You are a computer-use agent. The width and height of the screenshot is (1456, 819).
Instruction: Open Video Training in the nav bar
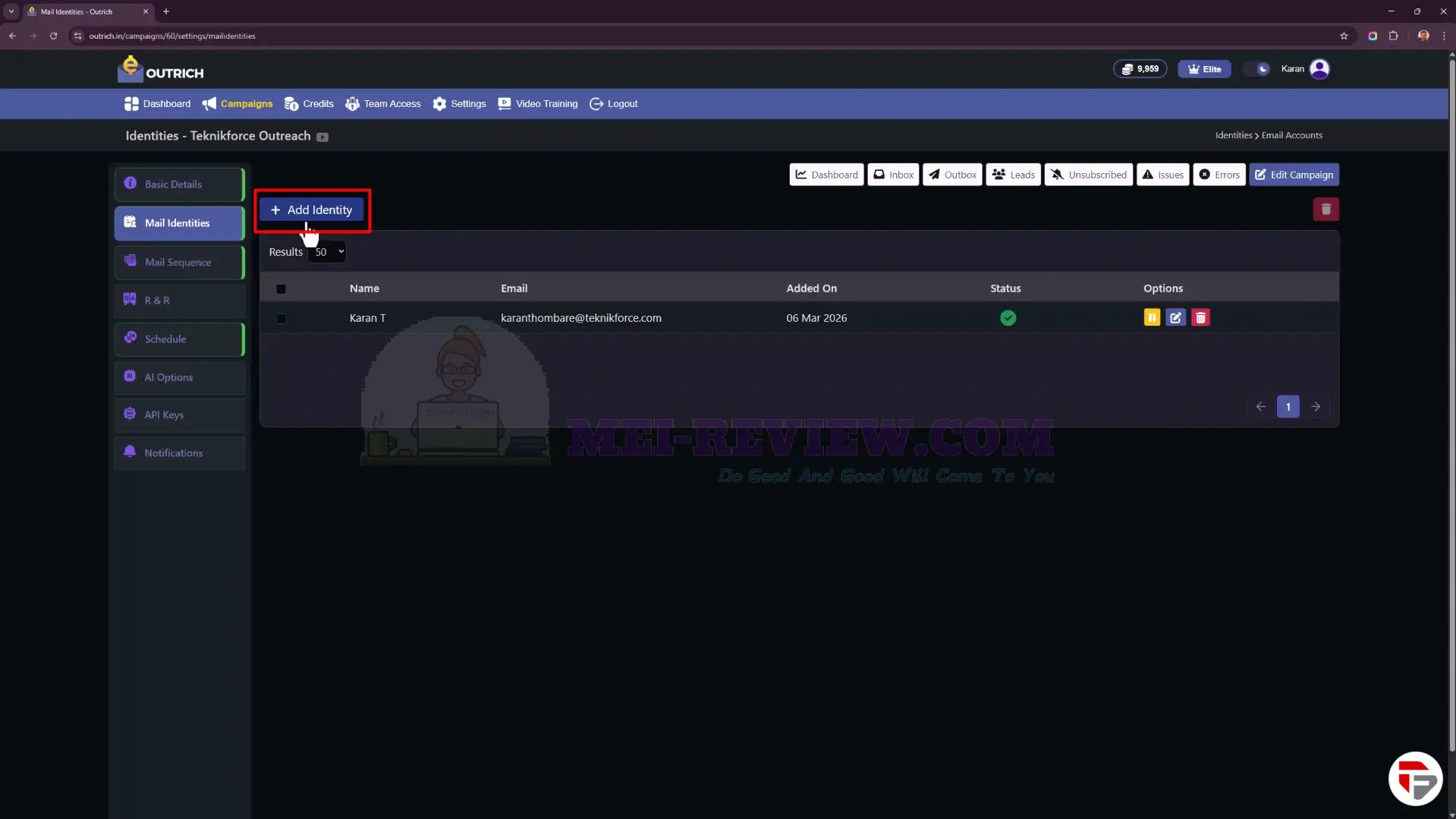(x=538, y=104)
